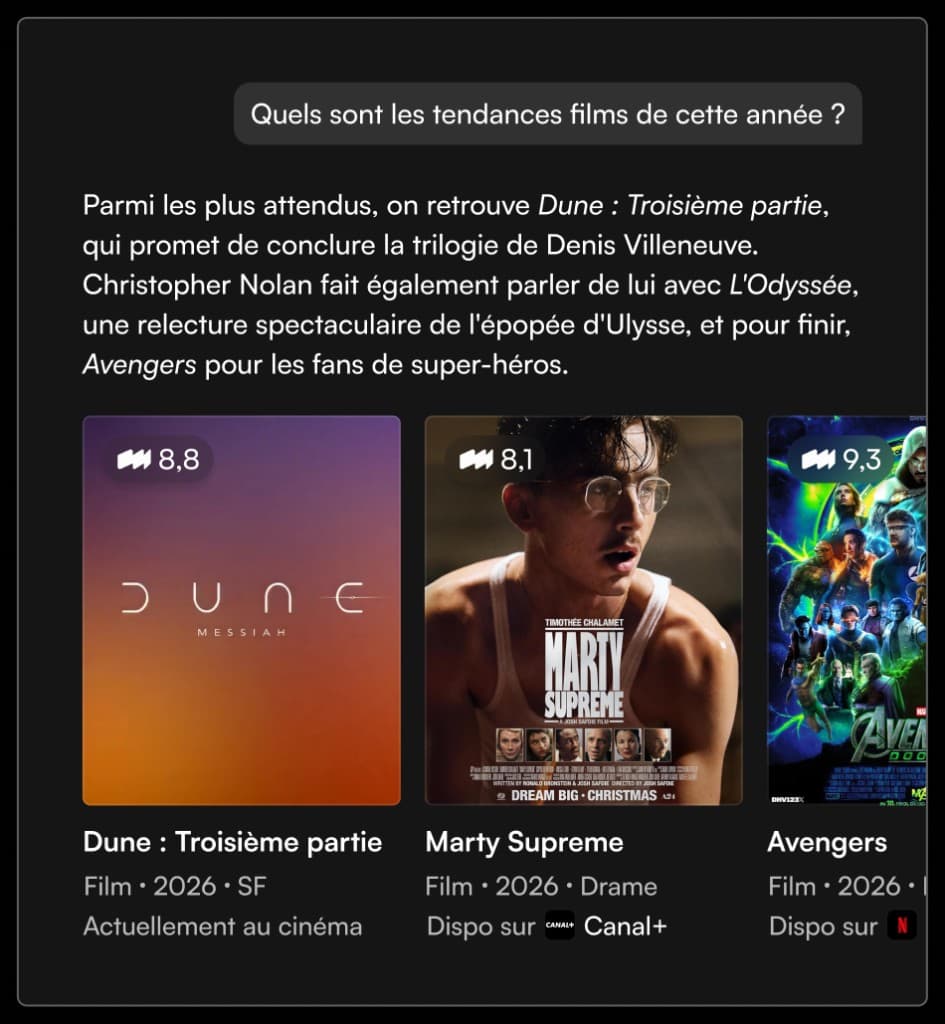Click the italic Avengers mention in paragraph
945x1024 pixels.
pos(139,365)
